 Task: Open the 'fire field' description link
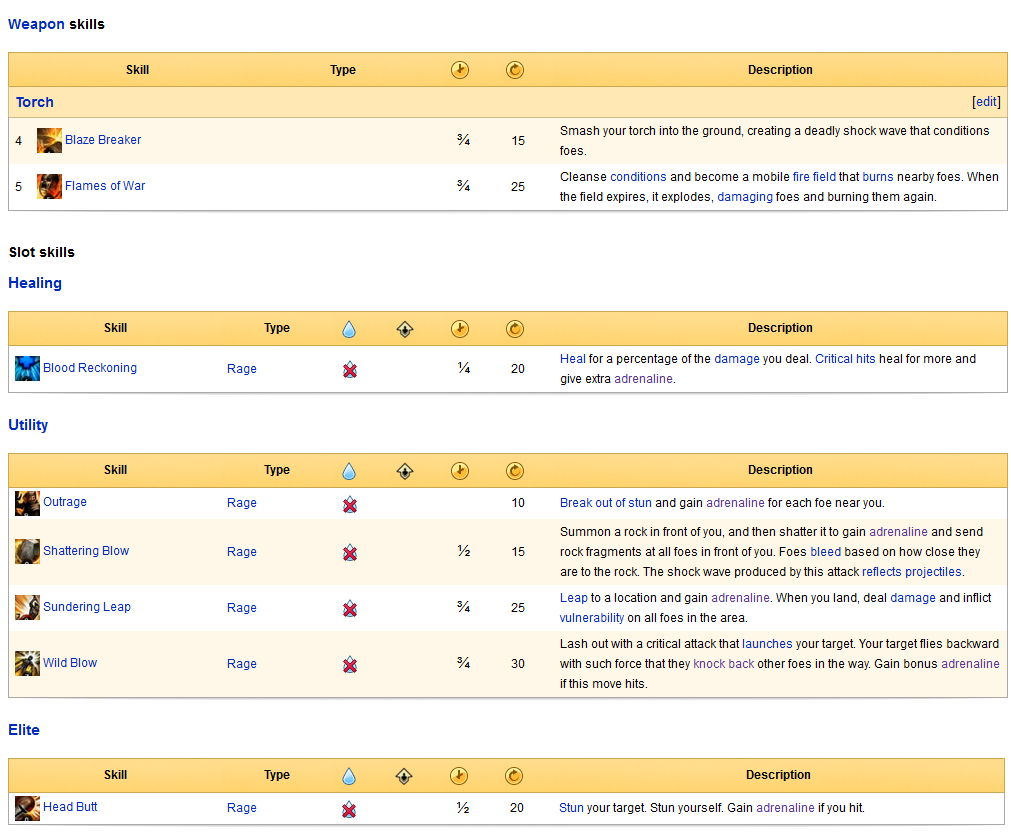[x=814, y=177]
